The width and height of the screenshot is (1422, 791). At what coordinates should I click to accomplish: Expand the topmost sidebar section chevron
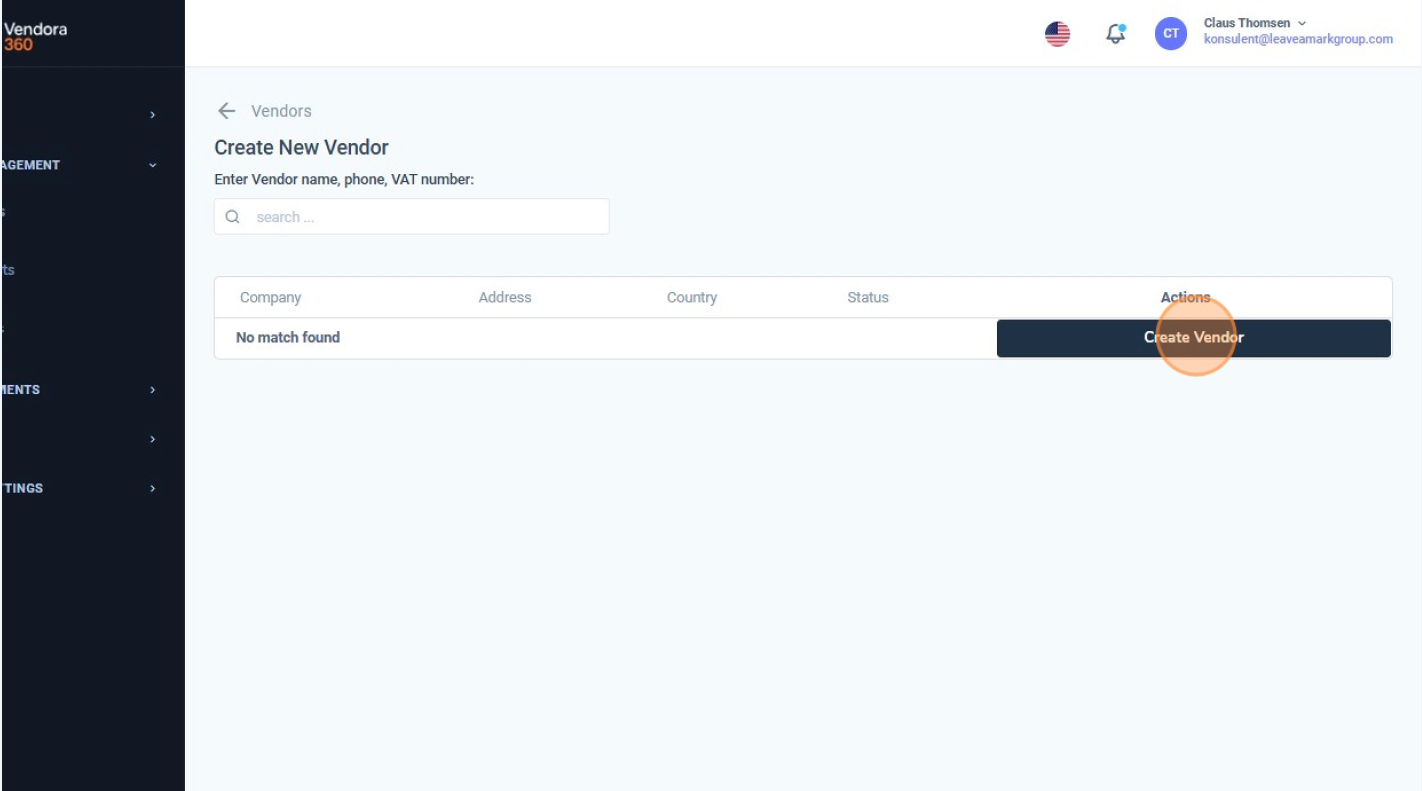[x=152, y=115]
